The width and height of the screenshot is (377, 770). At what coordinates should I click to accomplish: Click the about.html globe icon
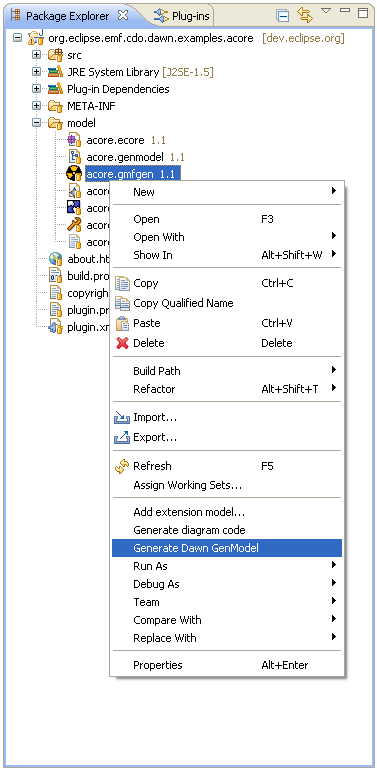(x=55, y=258)
